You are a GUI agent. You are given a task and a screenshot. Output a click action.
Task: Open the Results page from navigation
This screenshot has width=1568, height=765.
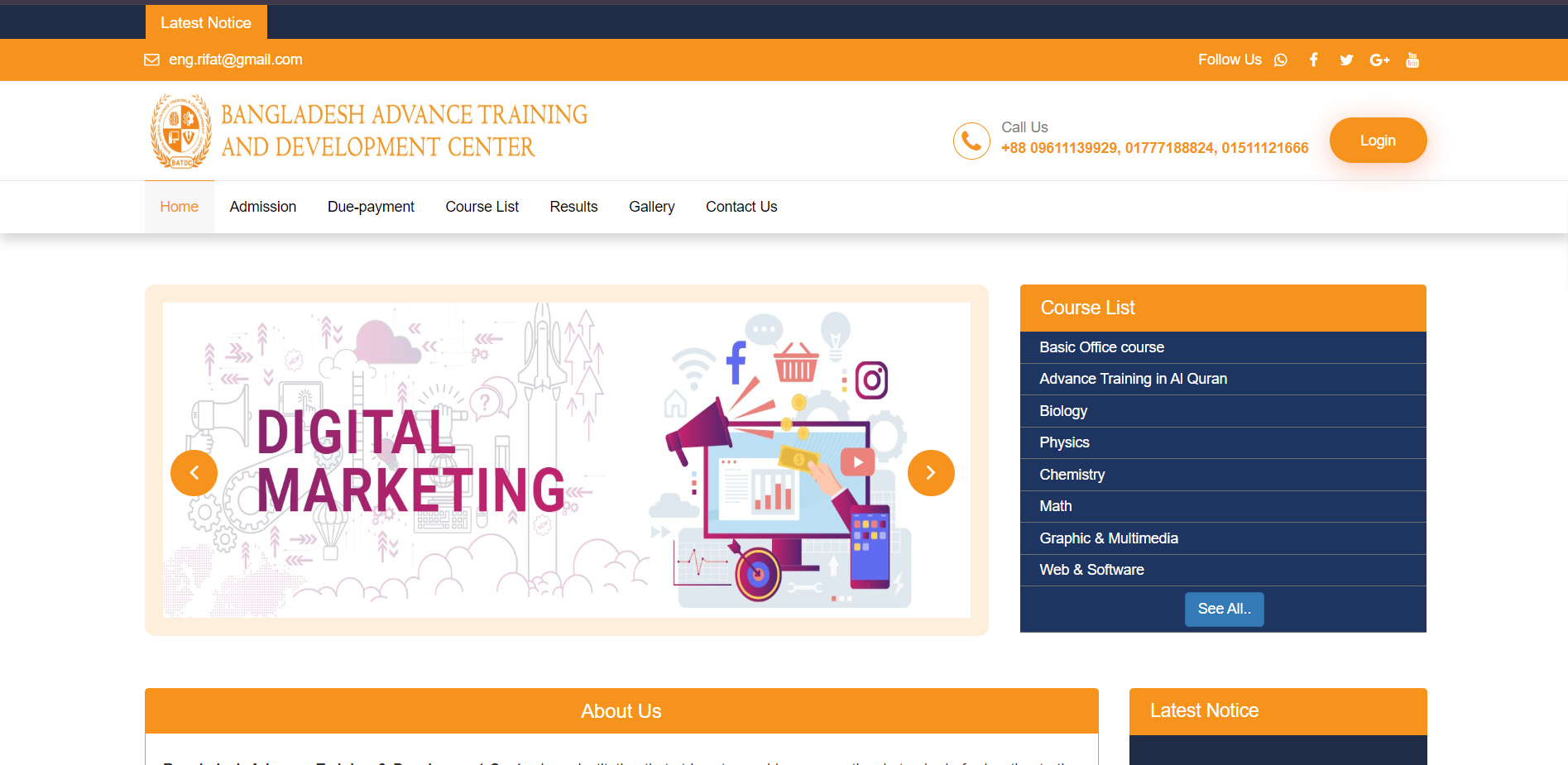click(x=573, y=207)
